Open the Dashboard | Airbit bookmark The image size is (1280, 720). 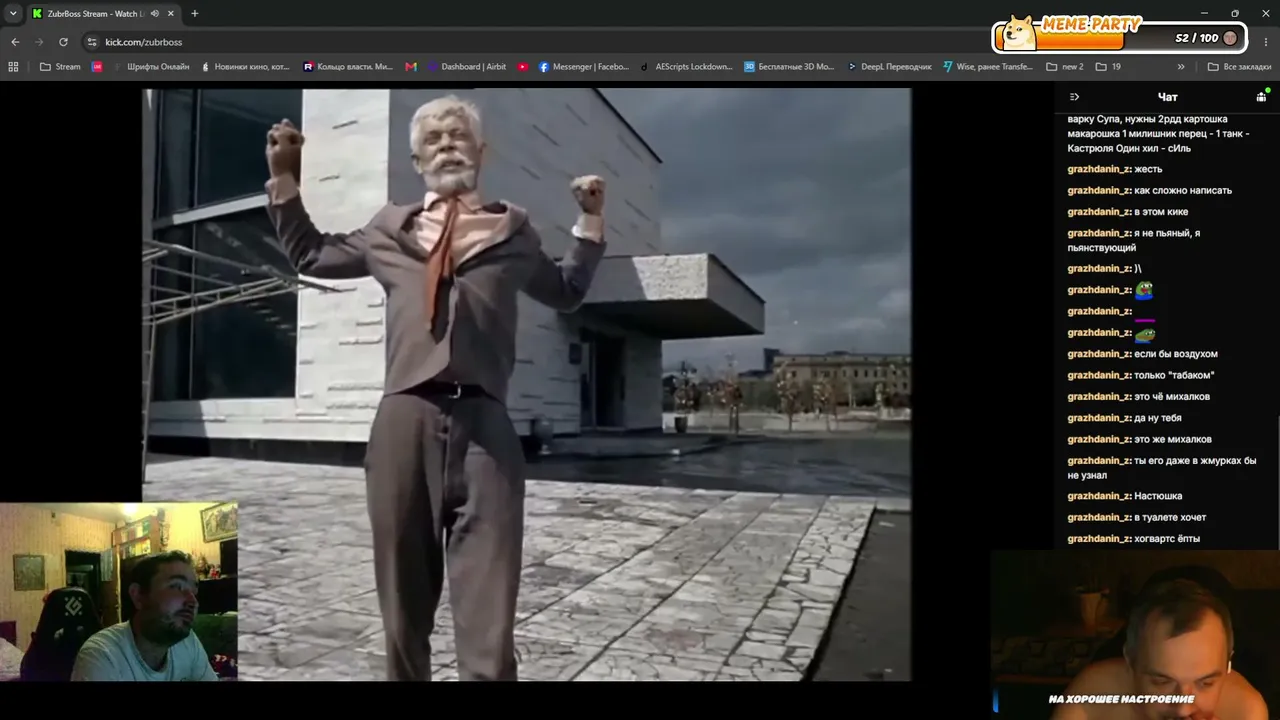pos(467,67)
